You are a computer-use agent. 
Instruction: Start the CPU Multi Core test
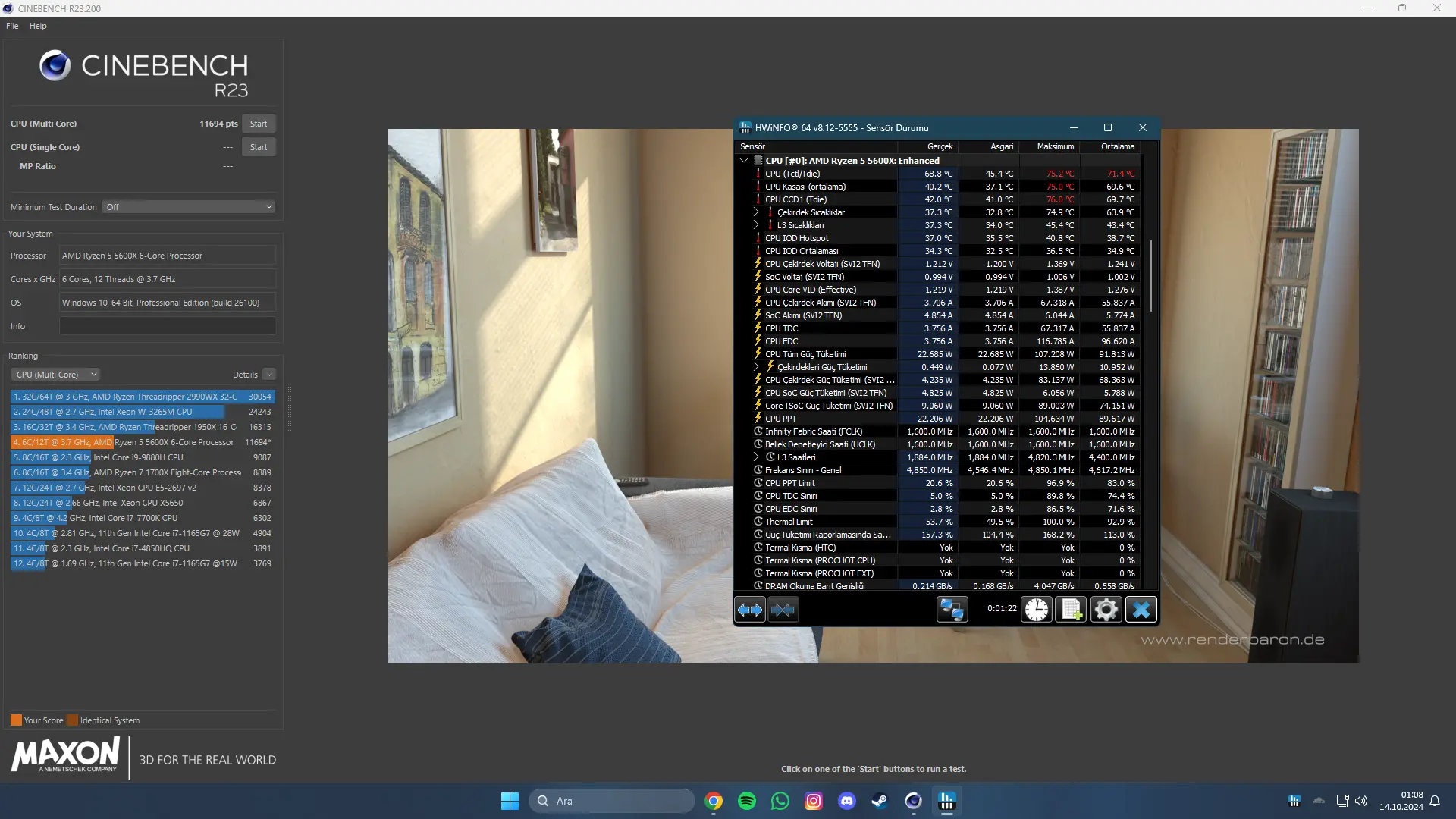click(259, 124)
